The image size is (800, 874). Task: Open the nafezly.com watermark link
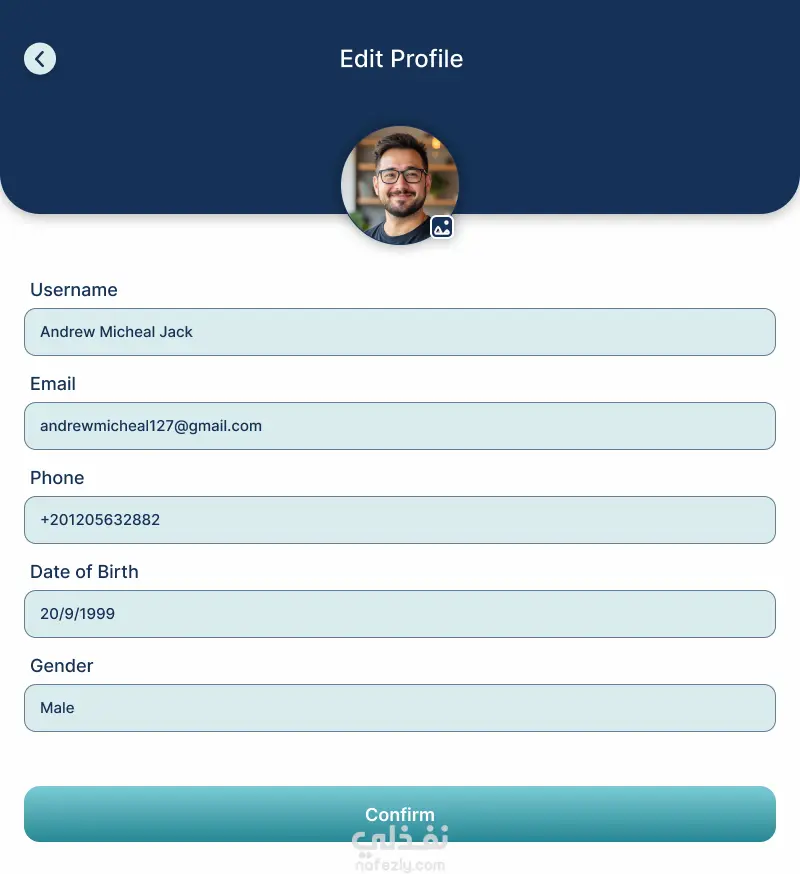coord(400,864)
